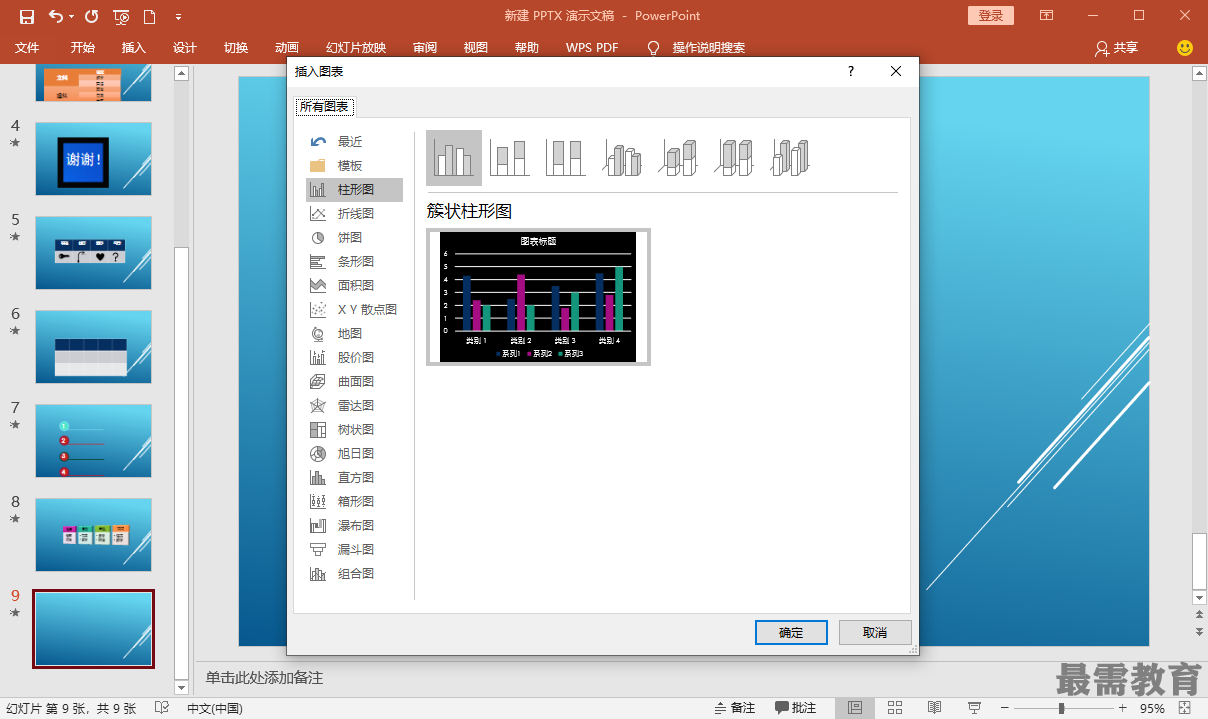Open the 文件 menu
The image size is (1208, 719).
pos(27,48)
